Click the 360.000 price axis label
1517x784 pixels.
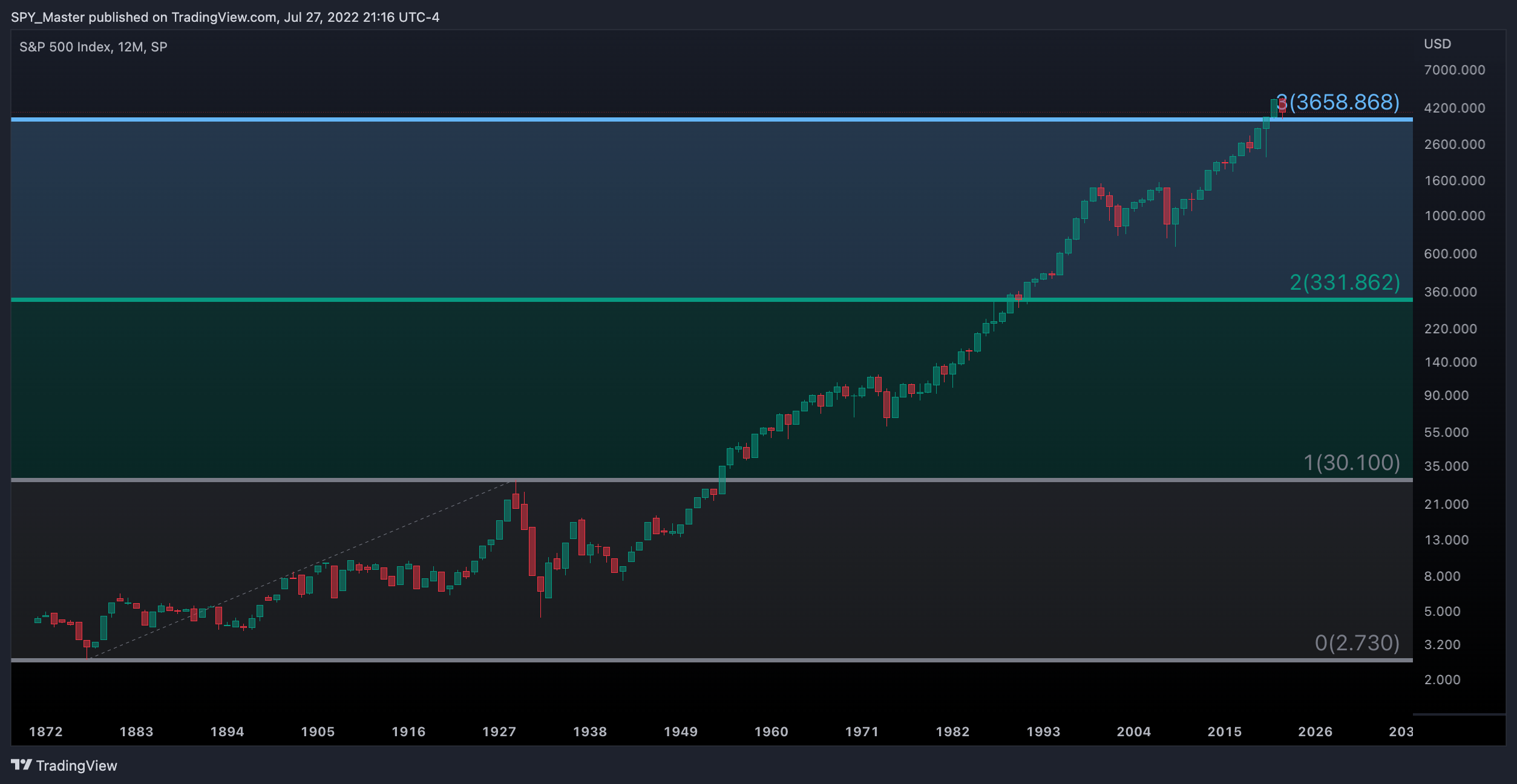[x=1450, y=292]
